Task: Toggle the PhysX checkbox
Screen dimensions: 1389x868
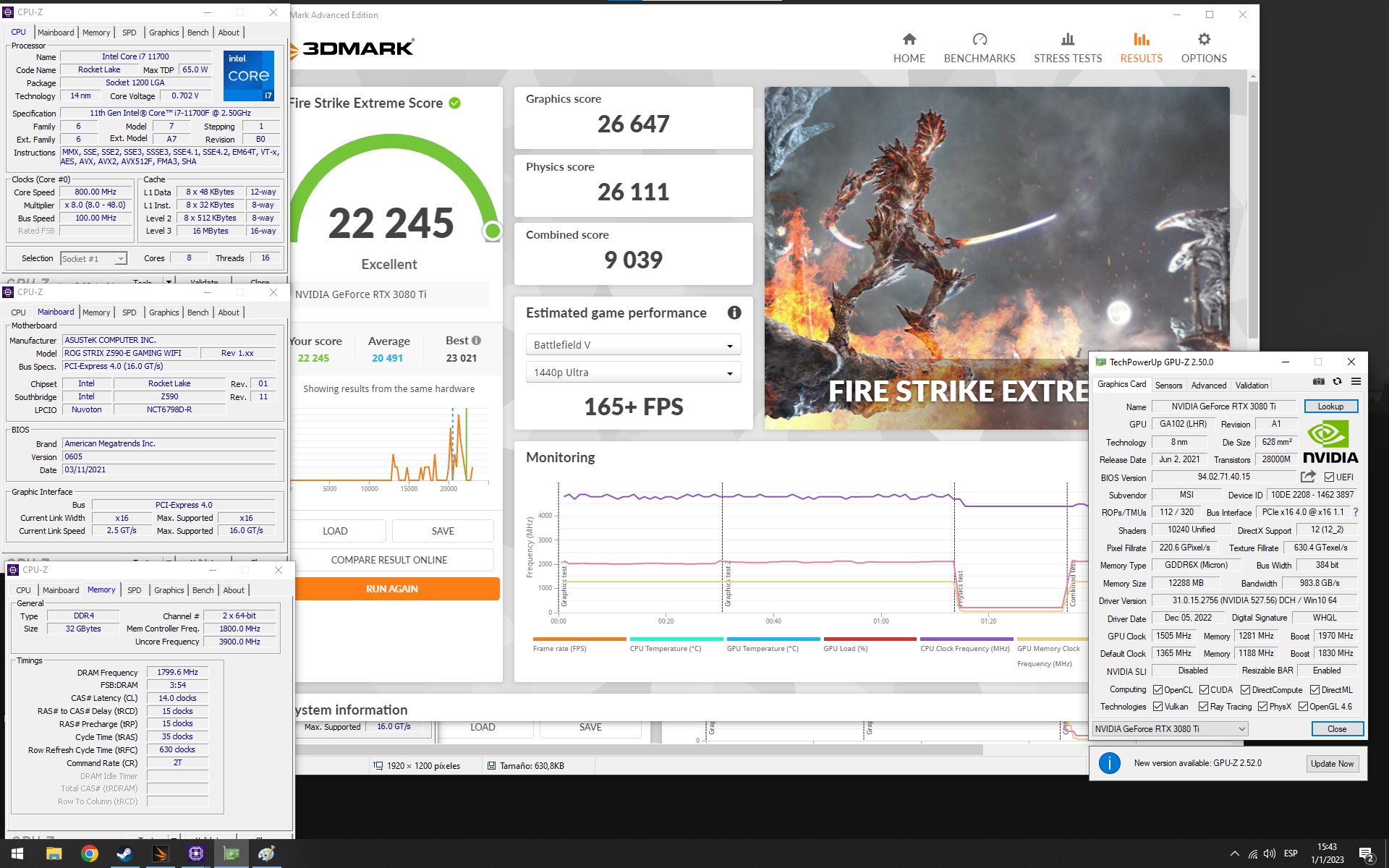Action: click(1262, 707)
